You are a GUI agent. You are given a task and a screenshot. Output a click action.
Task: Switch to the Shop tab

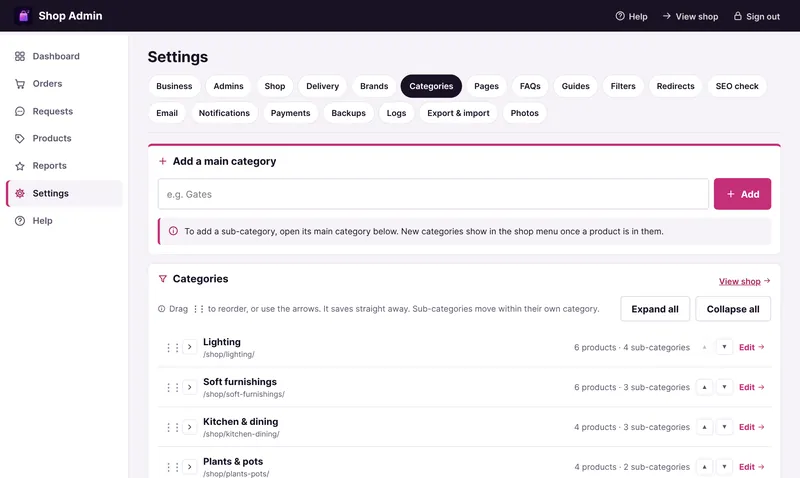click(x=274, y=86)
